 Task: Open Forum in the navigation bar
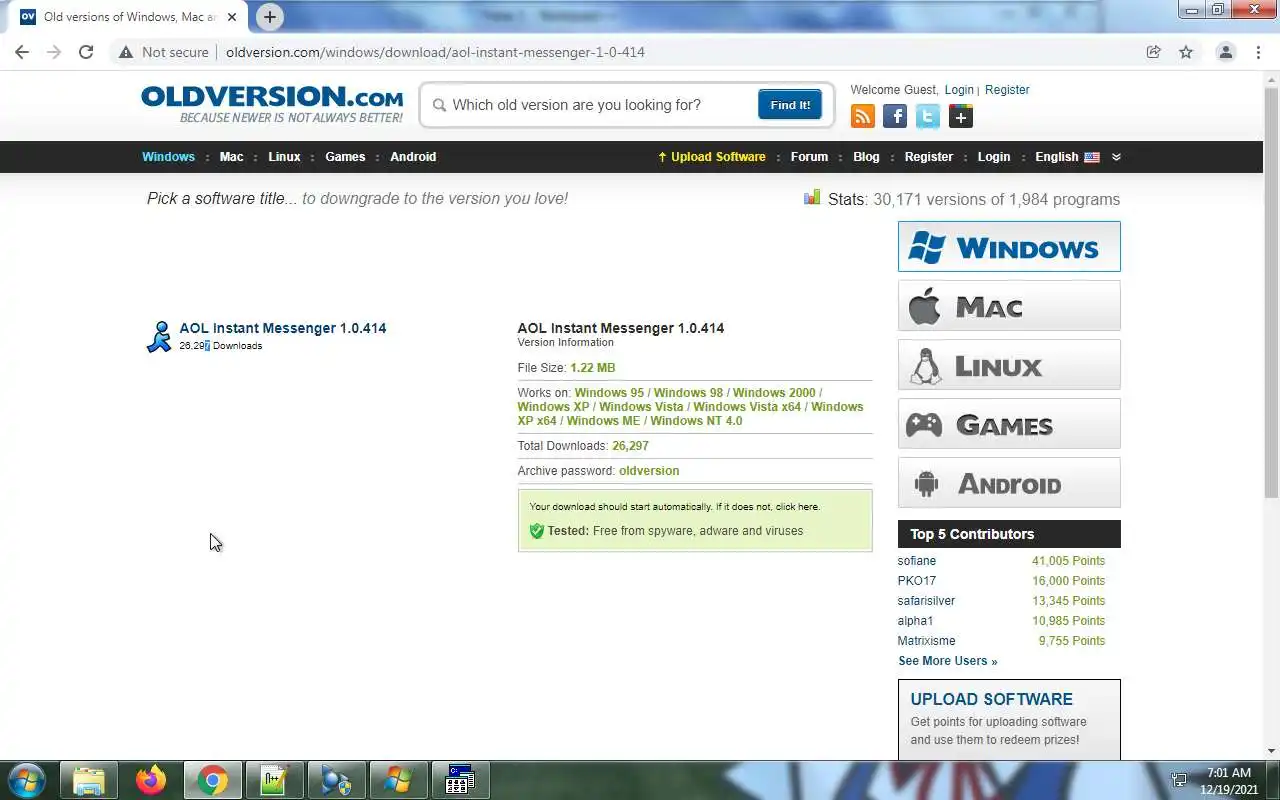pyautogui.click(x=809, y=157)
